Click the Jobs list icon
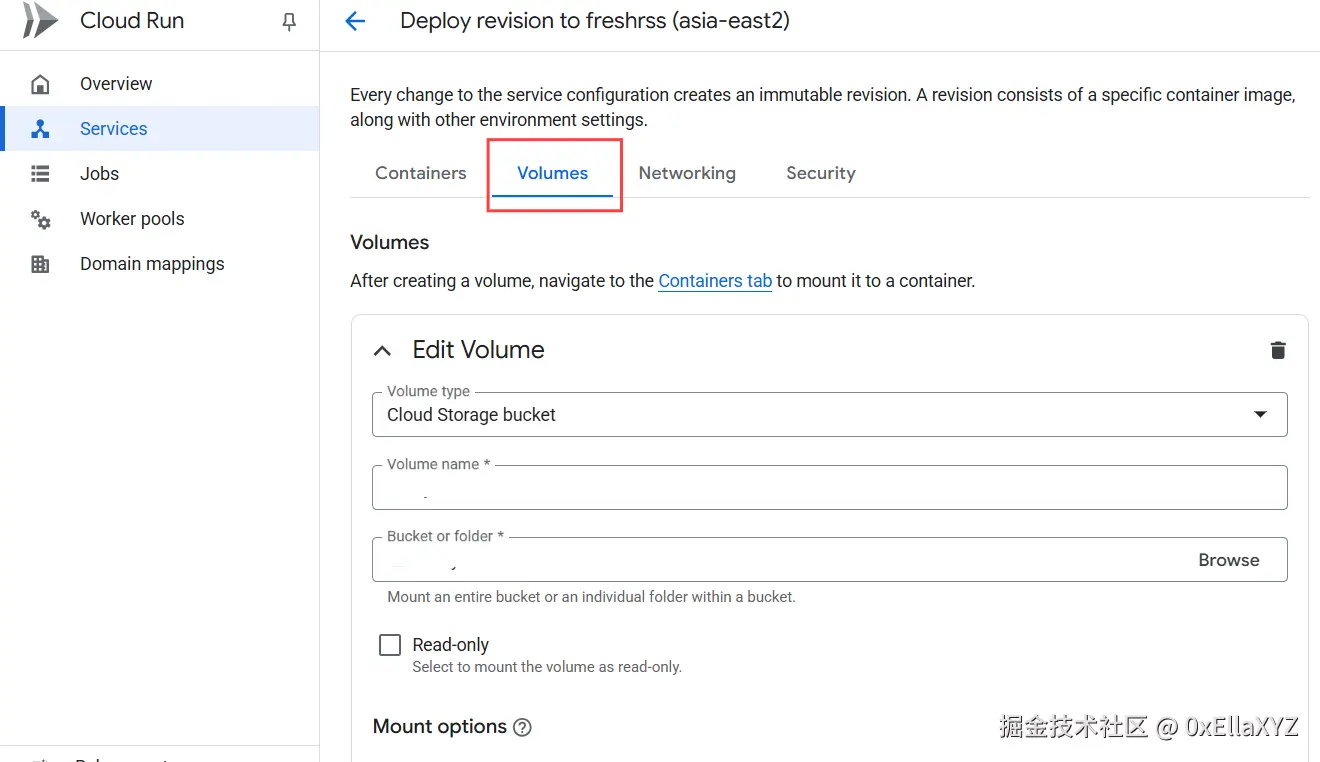Screen dimensions: 1320x762 tap(40, 174)
